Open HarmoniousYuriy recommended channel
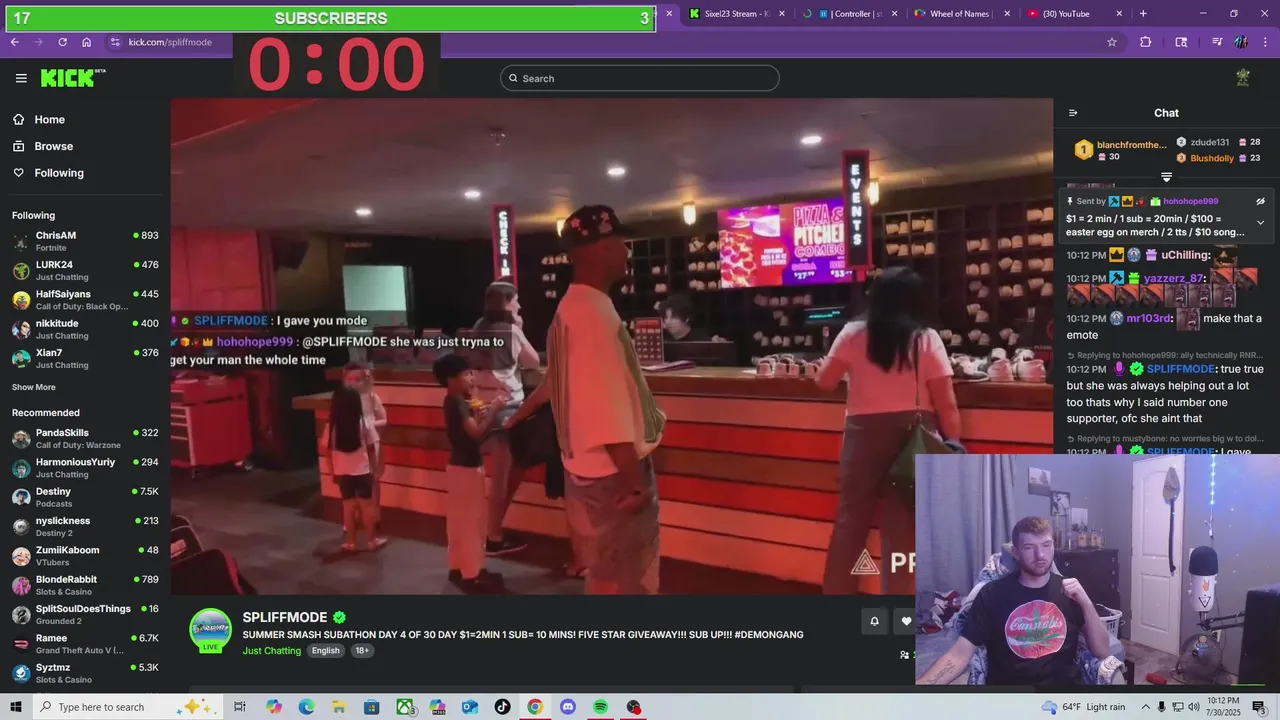Image resolution: width=1280 pixels, height=720 pixels. 85,467
